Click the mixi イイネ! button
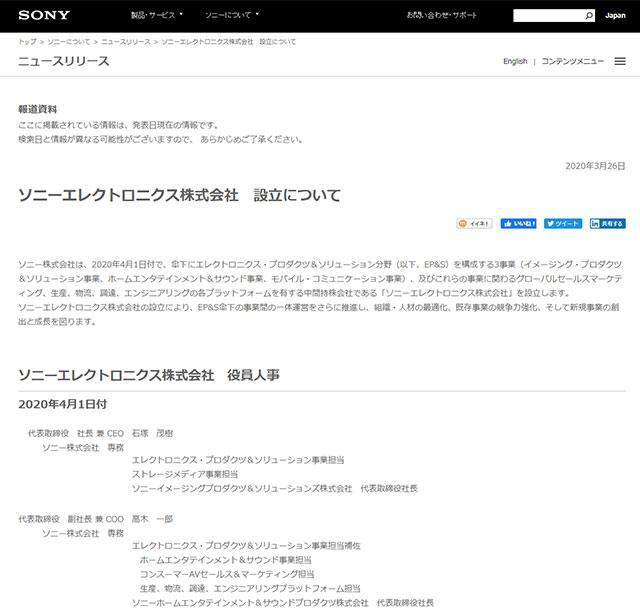The width and height of the screenshot is (640, 614). (474, 224)
